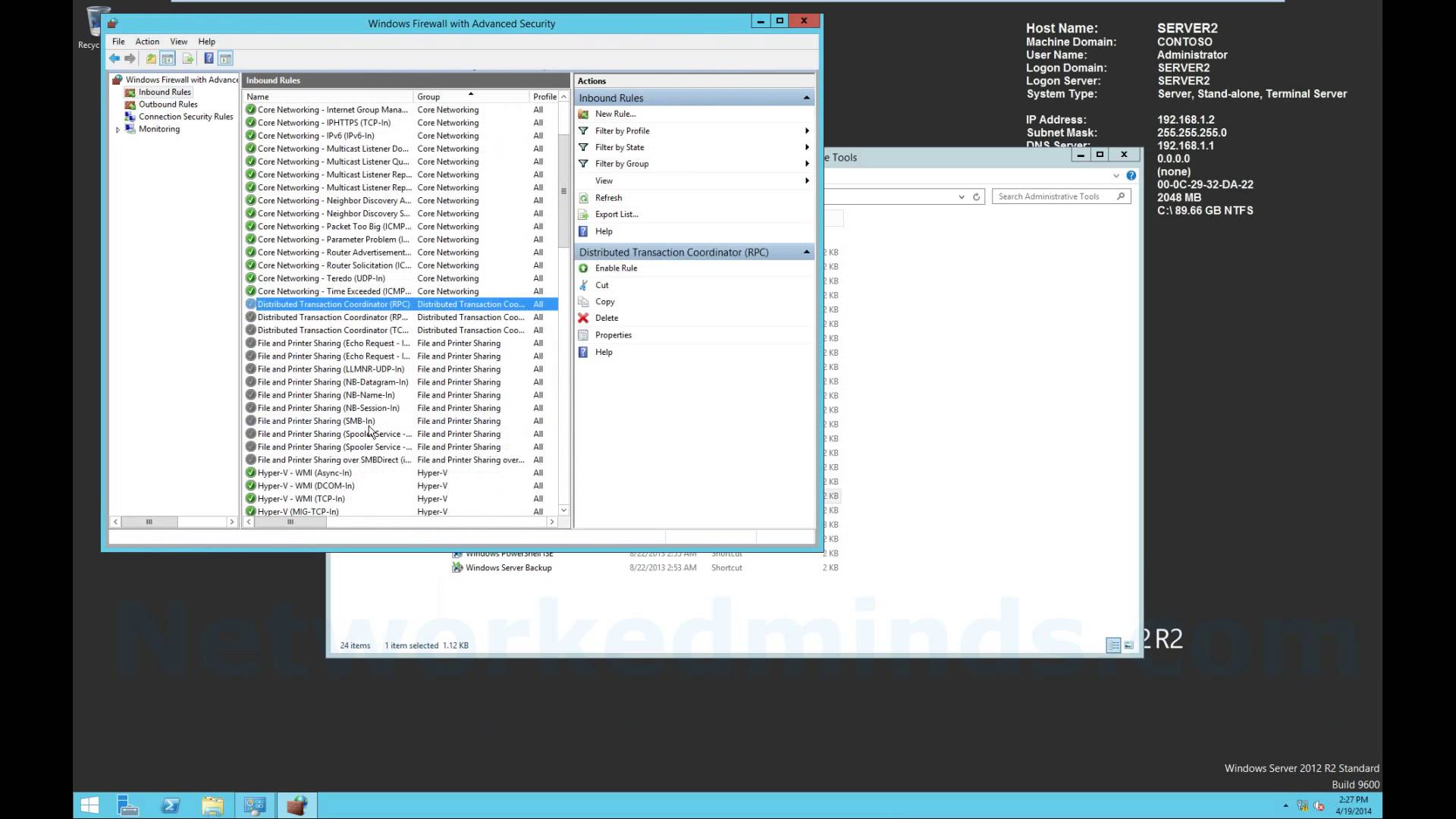Launch PowerShell from the taskbar
The height and width of the screenshot is (819, 1456).
(x=171, y=805)
